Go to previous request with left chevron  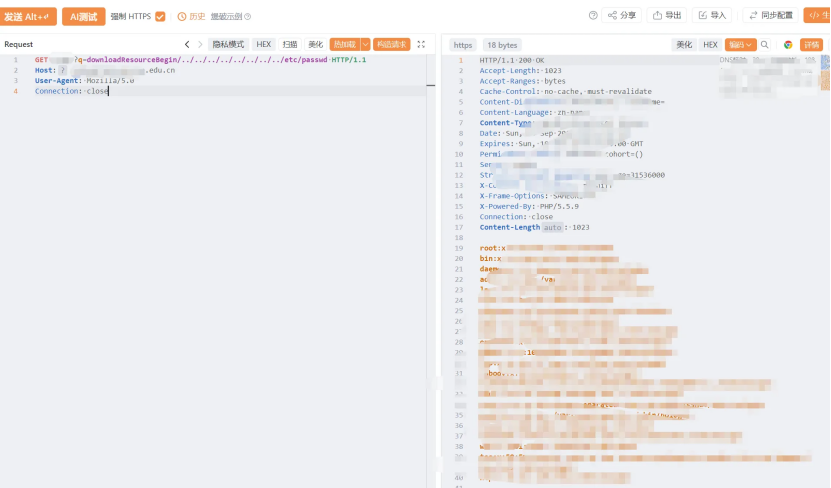pyautogui.click(x=187, y=45)
